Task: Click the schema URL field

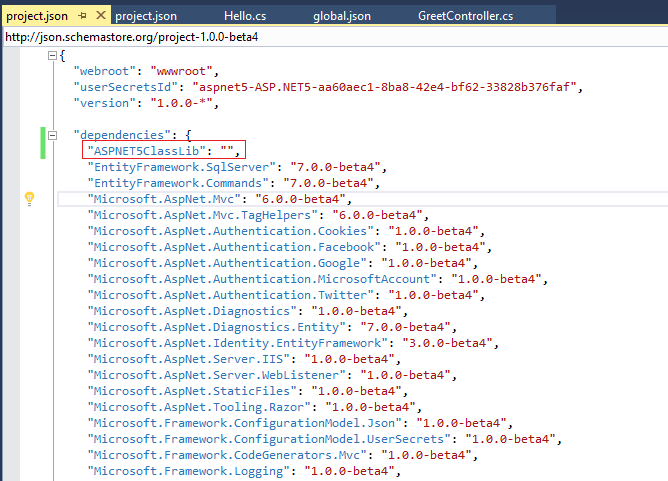Action: 336,37
